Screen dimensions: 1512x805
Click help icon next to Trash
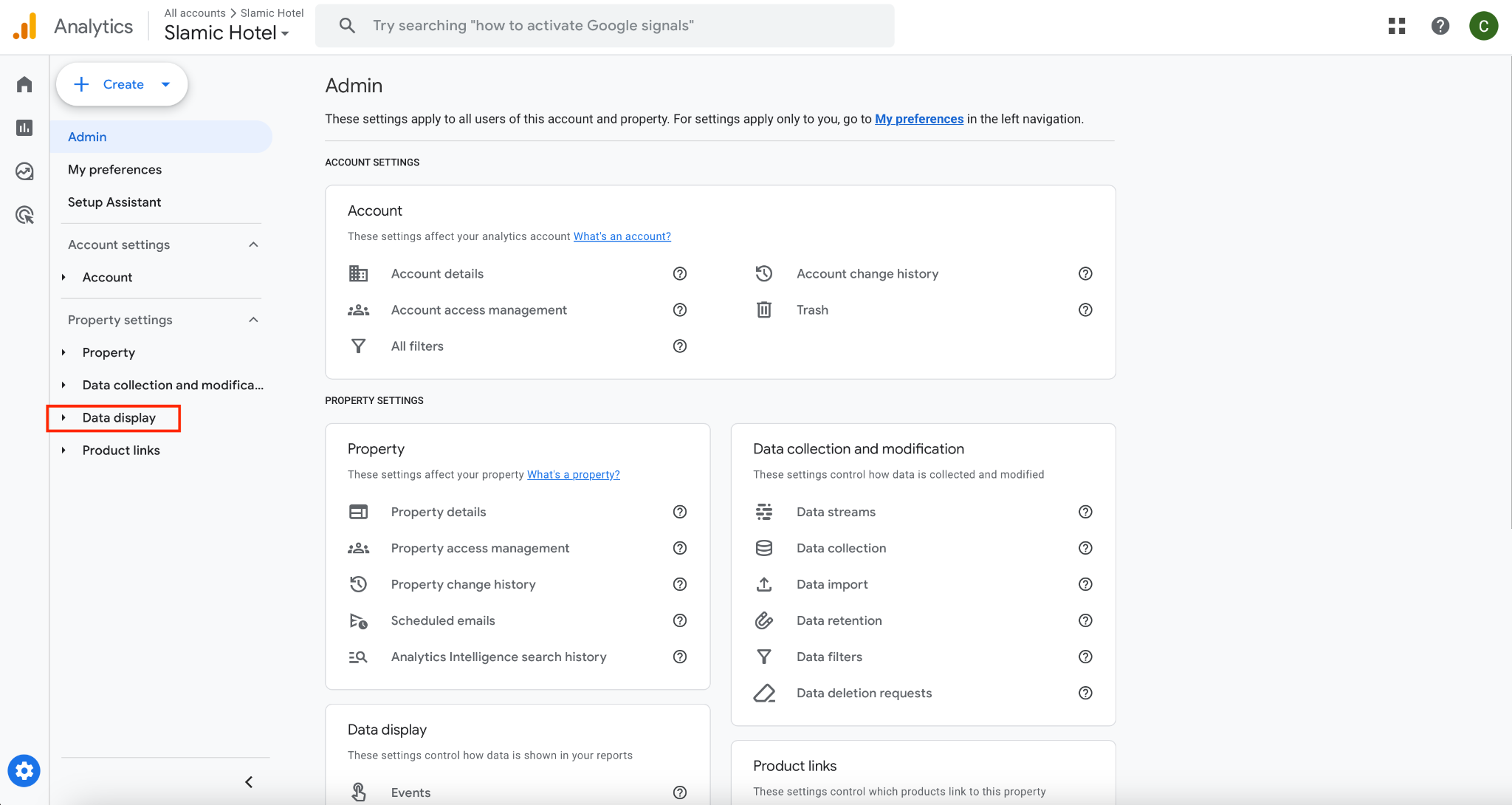click(x=1085, y=310)
